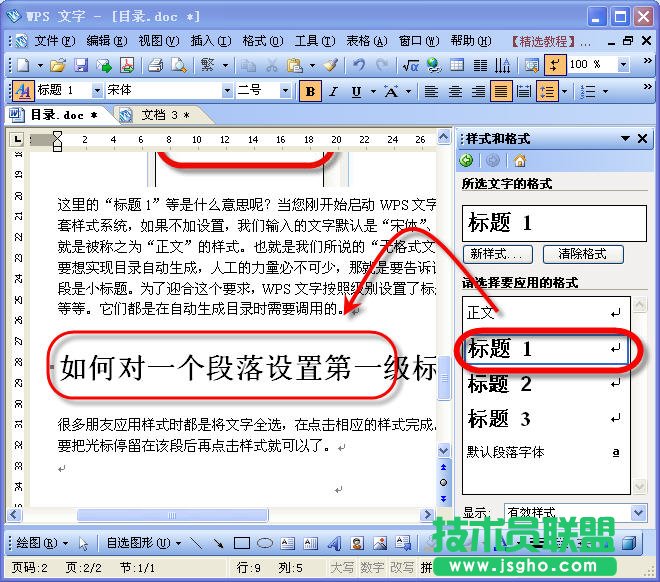Image resolution: width=660 pixels, height=582 pixels.
Task: Click the distributed alignment icon
Action: click(x=524, y=91)
